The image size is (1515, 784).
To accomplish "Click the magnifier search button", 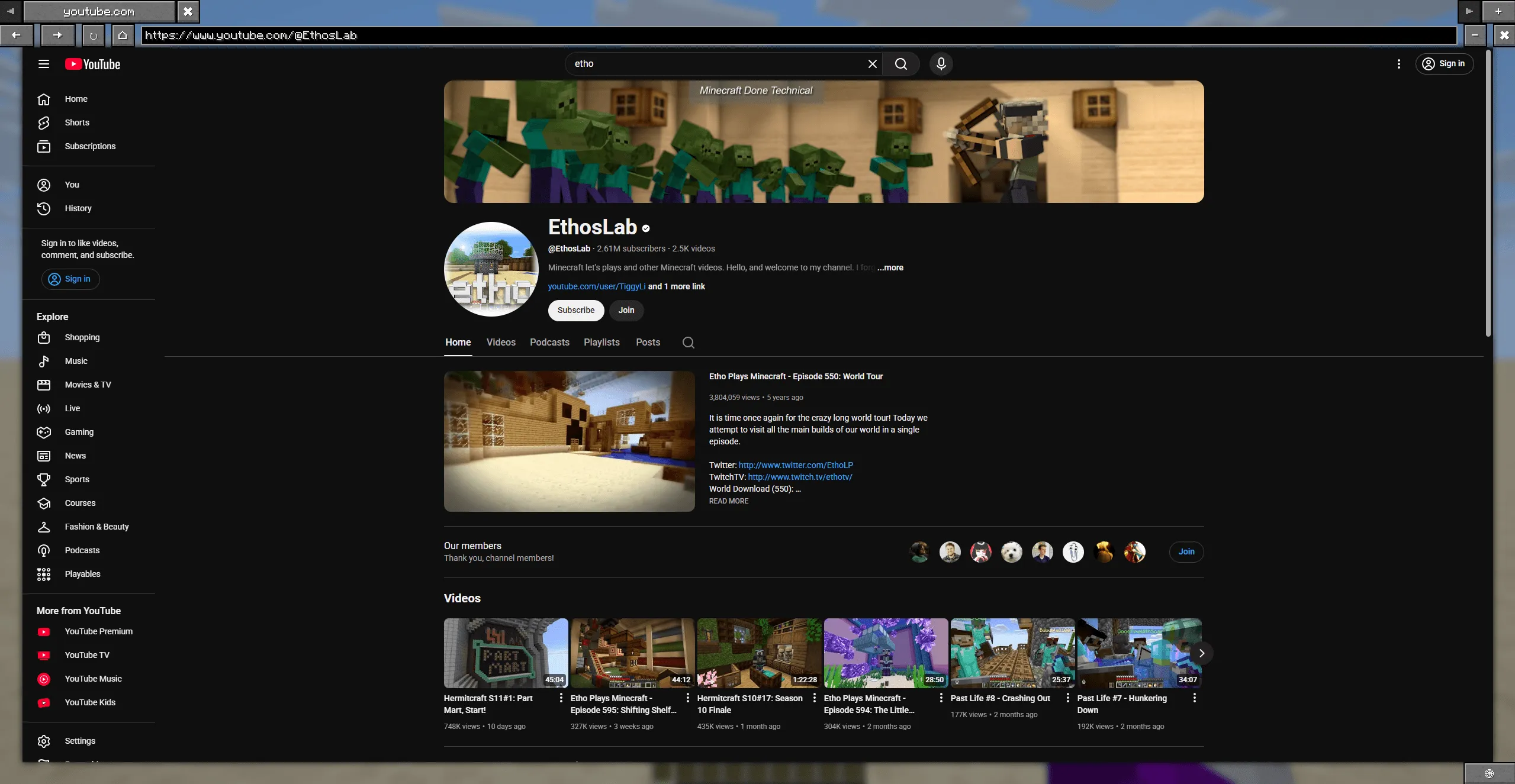I will (x=900, y=64).
